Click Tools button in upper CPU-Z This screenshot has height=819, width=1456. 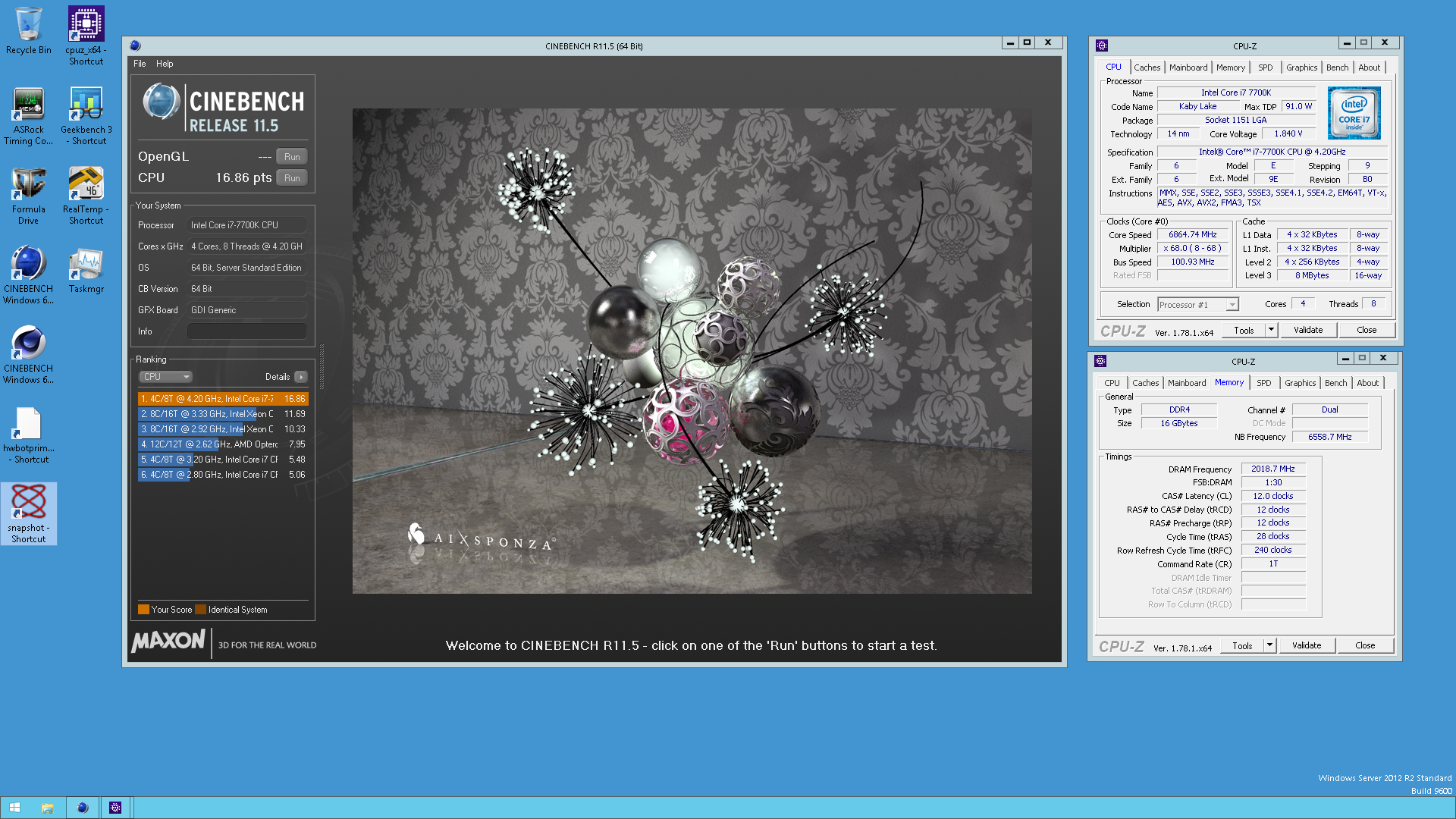[x=1244, y=330]
